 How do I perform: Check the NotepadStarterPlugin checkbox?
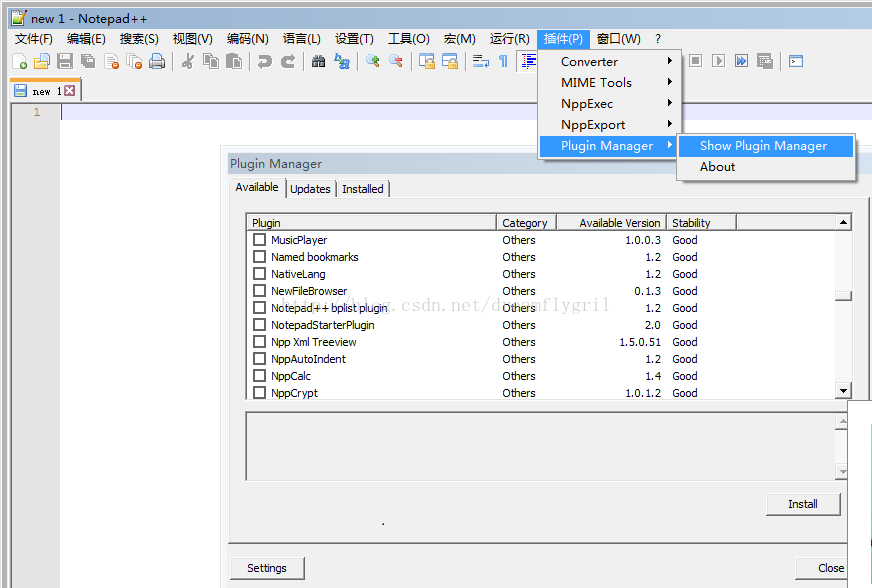click(x=259, y=324)
